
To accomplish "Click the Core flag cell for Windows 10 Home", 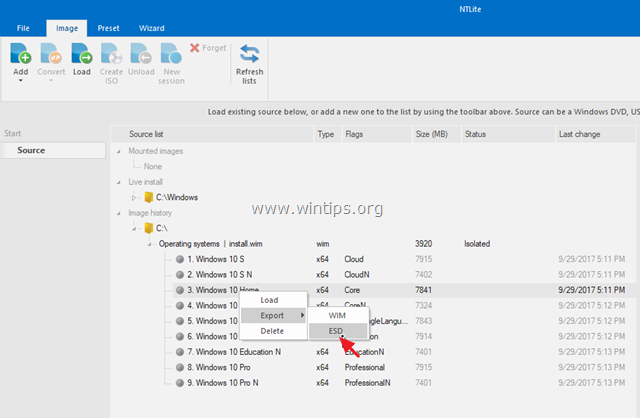I will (x=352, y=290).
